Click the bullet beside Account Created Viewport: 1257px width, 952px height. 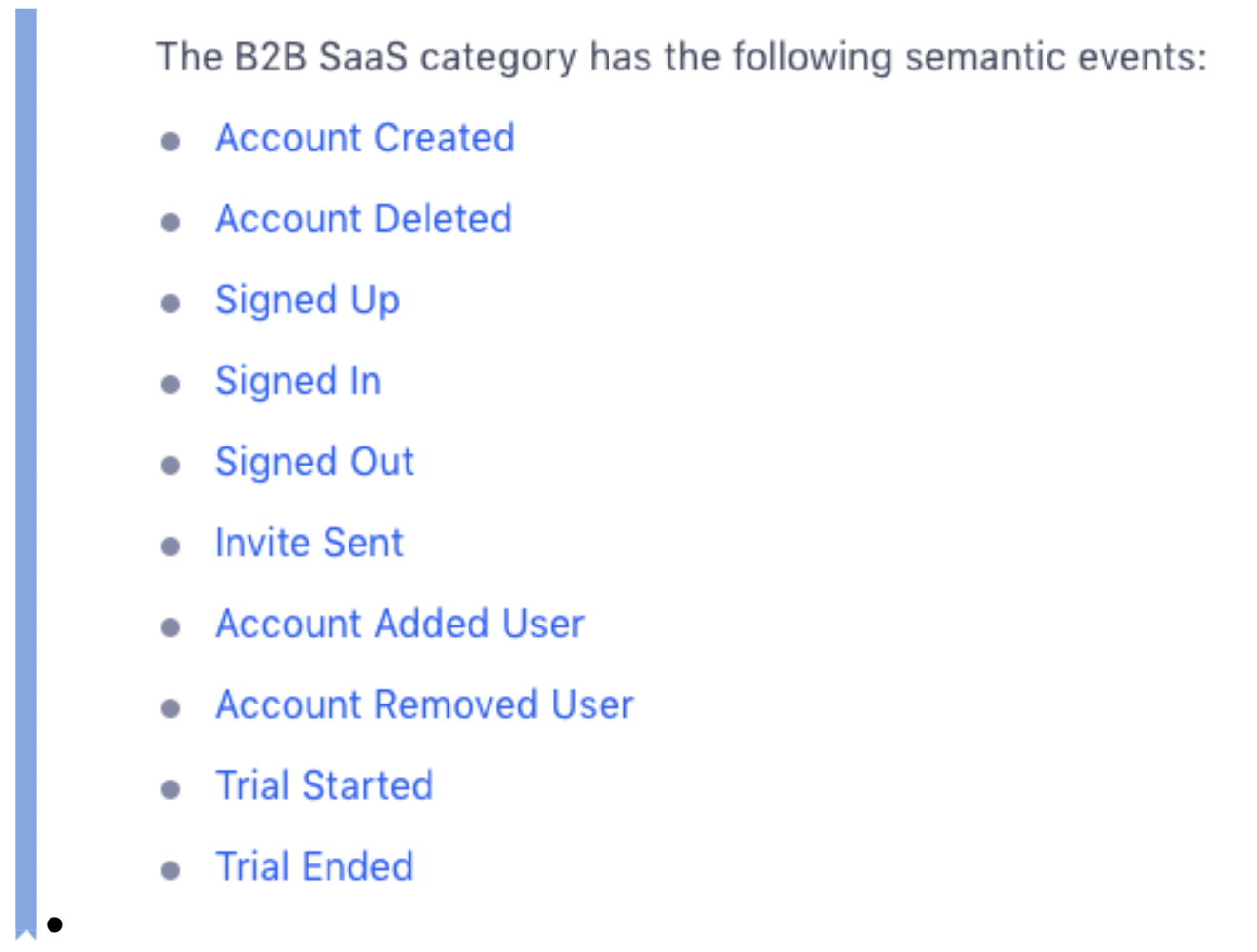pos(170,142)
